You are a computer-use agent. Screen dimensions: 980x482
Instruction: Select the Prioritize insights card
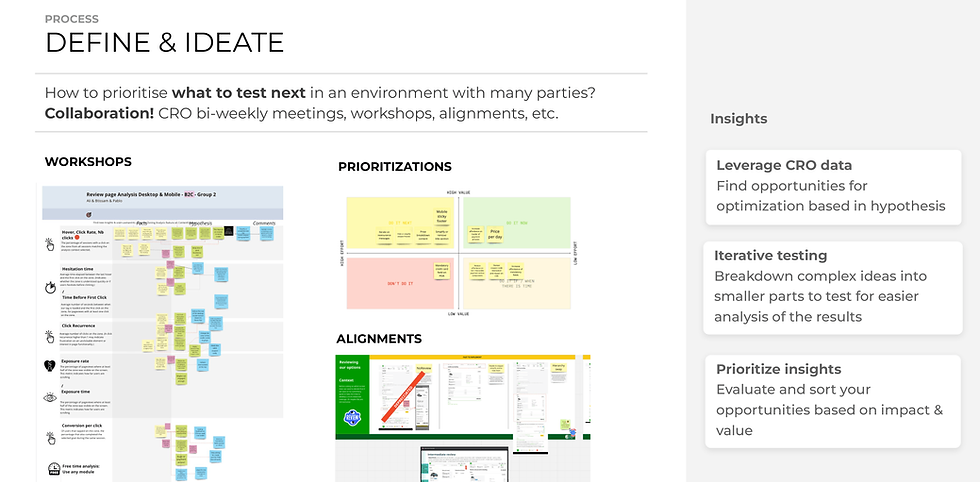click(832, 401)
